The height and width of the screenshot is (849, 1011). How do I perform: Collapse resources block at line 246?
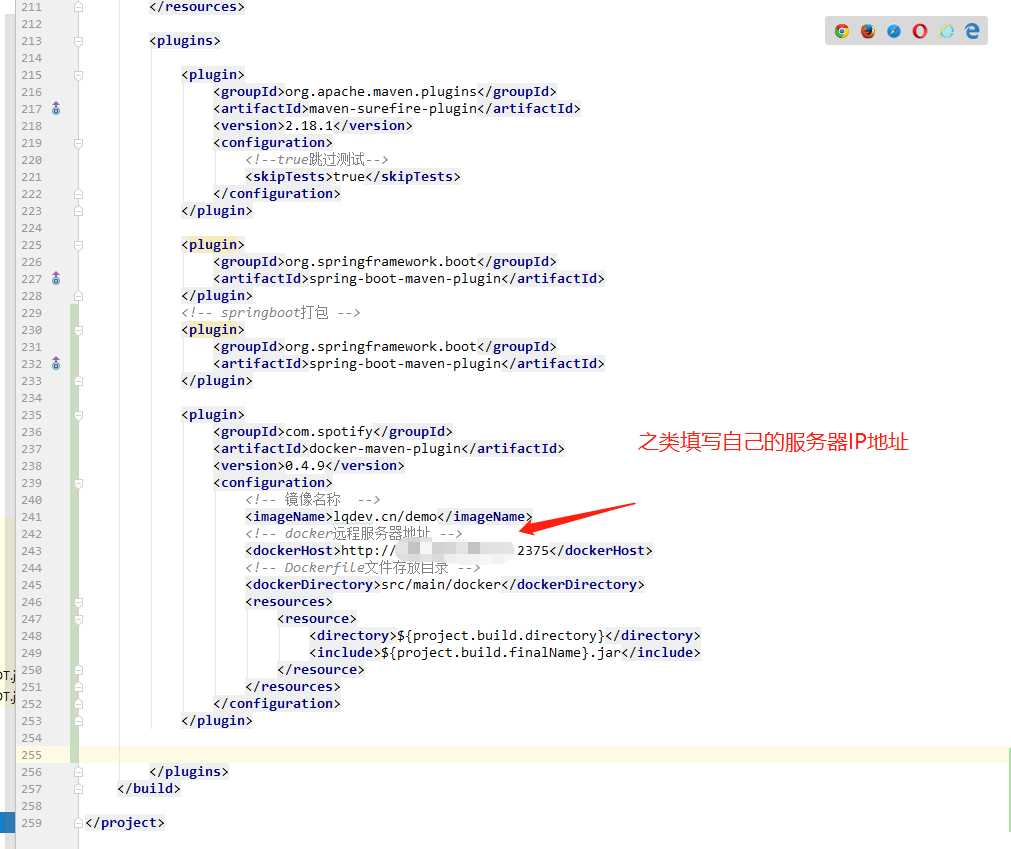[78, 602]
